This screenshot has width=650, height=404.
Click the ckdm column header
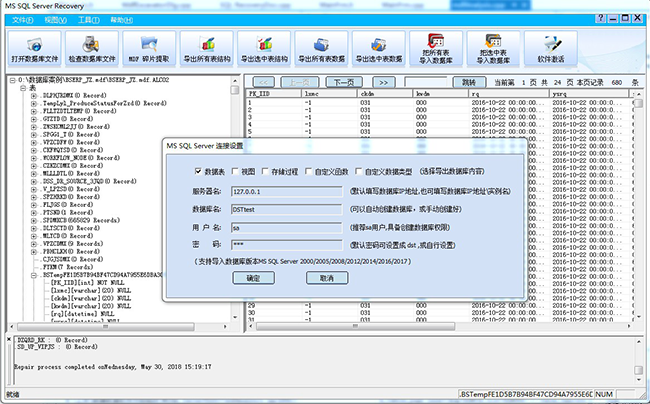click(386, 94)
